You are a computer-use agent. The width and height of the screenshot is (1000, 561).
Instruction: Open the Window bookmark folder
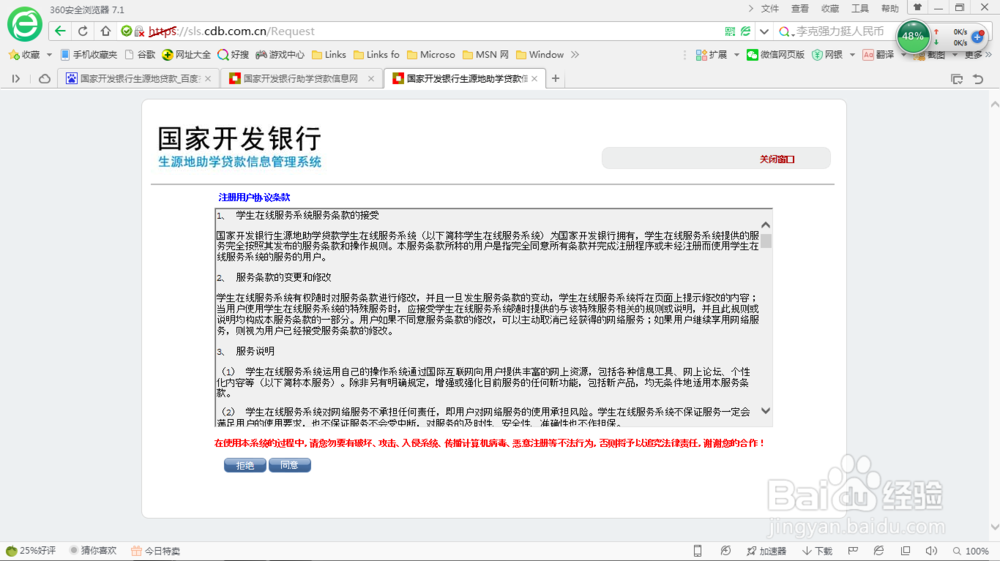tap(540, 55)
